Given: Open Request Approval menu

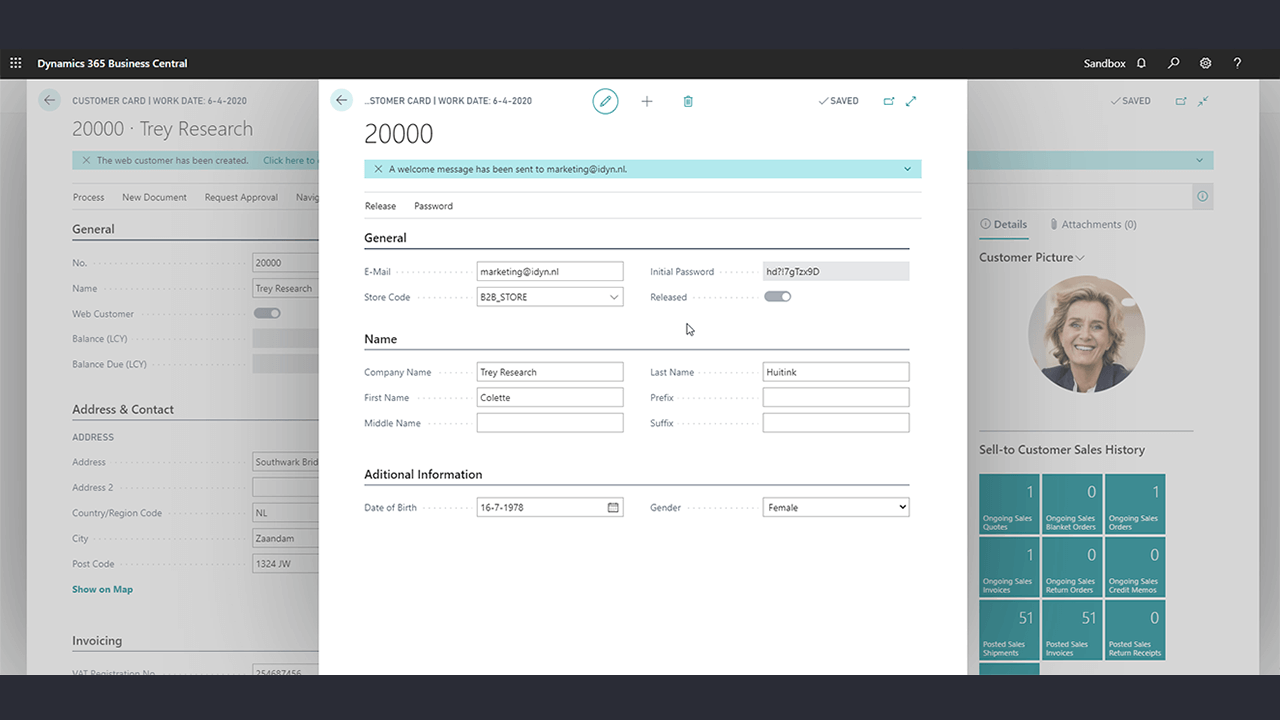Looking at the screenshot, I should click(241, 197).
